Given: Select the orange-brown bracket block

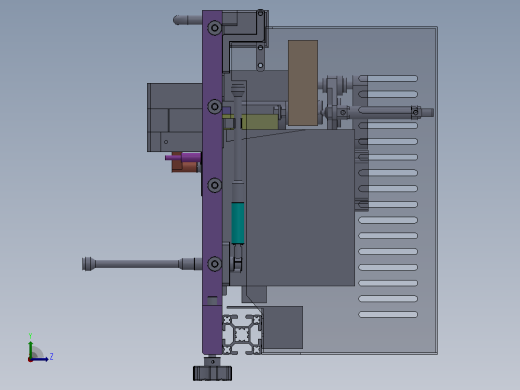Looking at the screenshot, I should pos(185,166).
